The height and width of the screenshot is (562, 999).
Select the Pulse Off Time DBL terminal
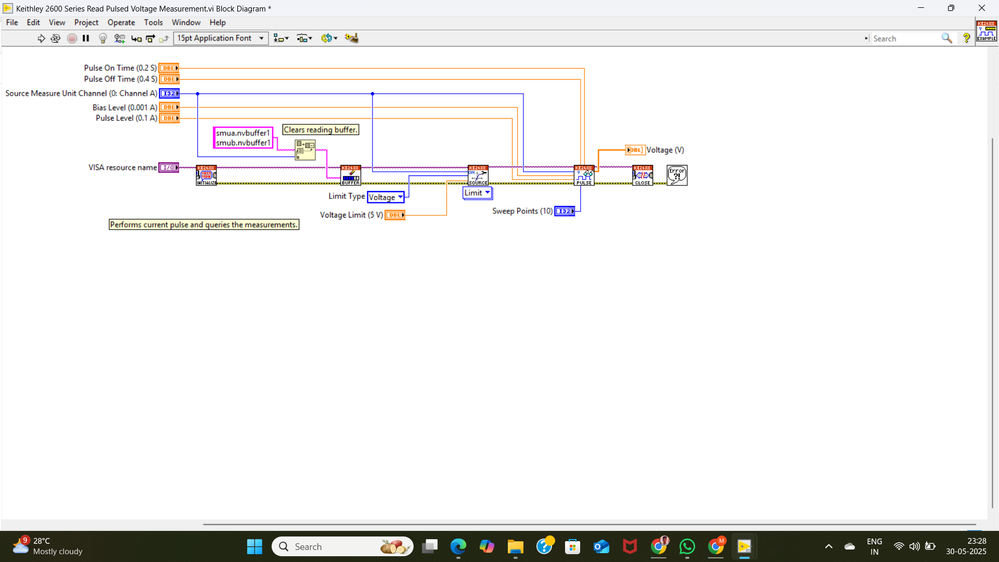click(169, 79)
